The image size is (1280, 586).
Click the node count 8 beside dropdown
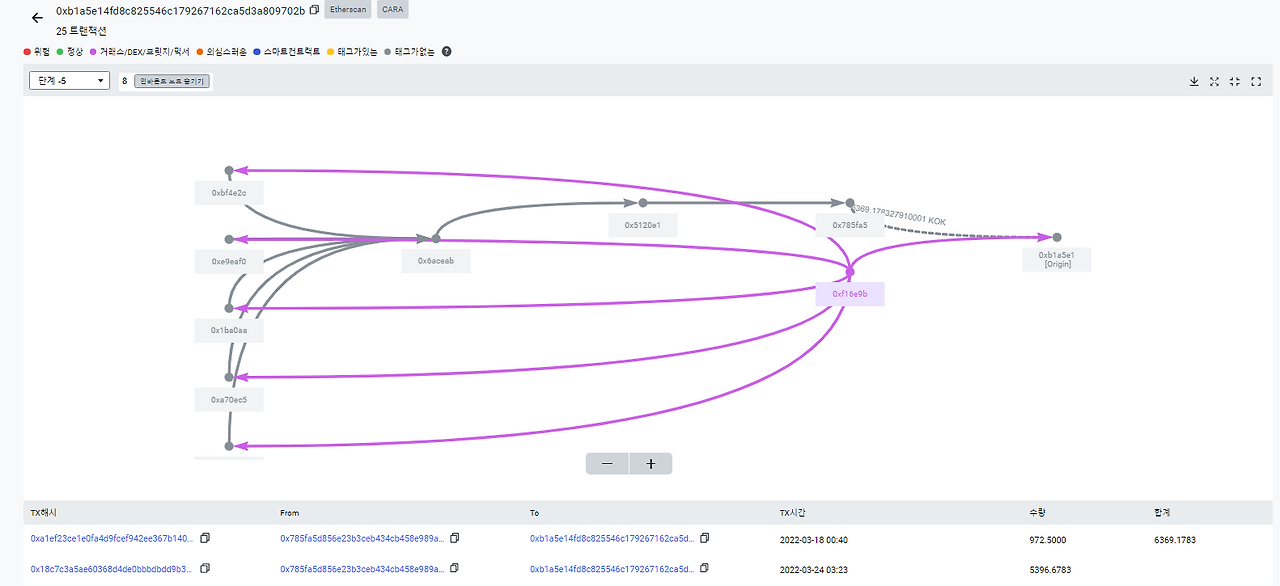pyautogui.click(x=125, y=81)
